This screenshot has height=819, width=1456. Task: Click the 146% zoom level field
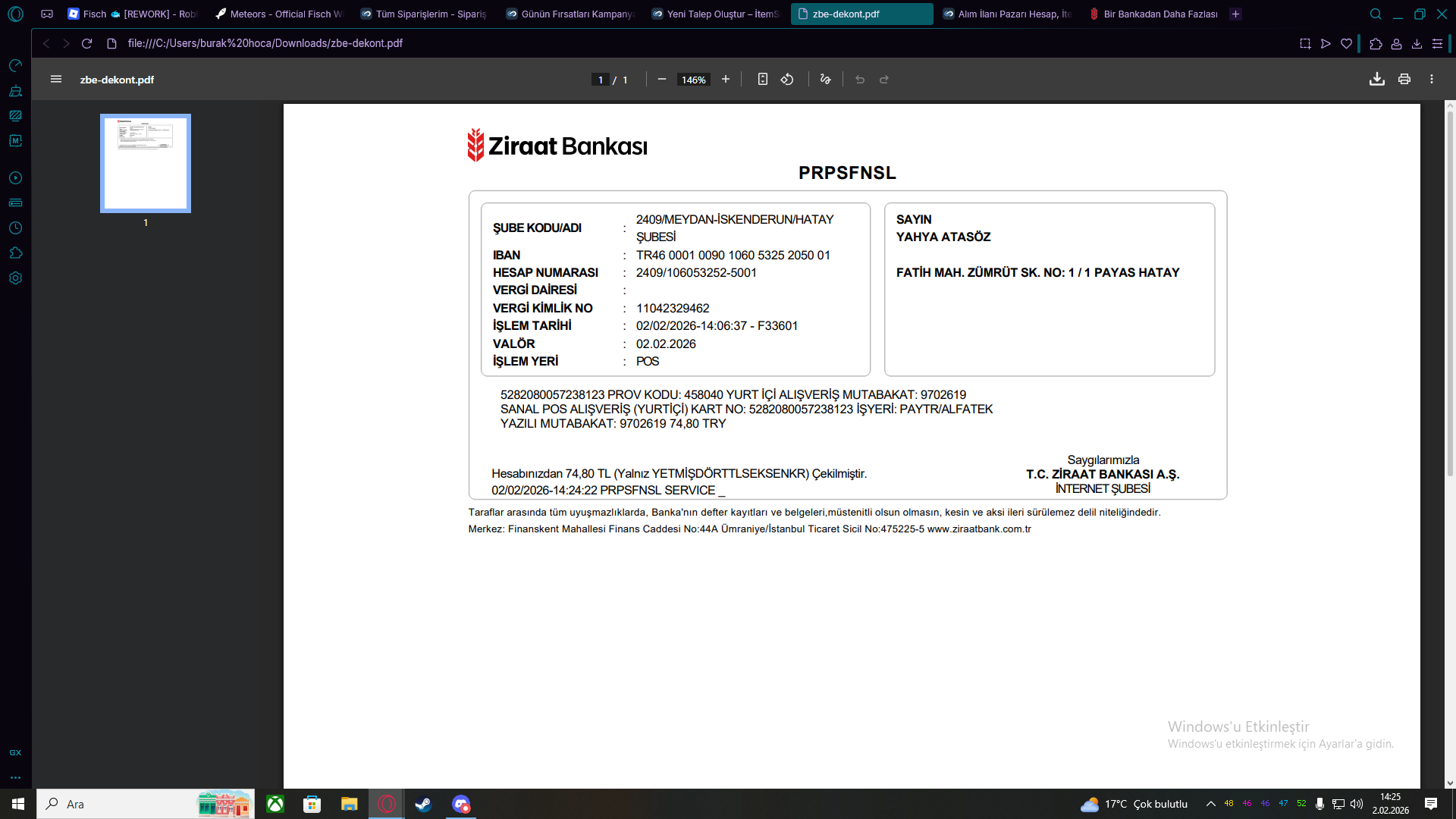click(x=693, y=80)
